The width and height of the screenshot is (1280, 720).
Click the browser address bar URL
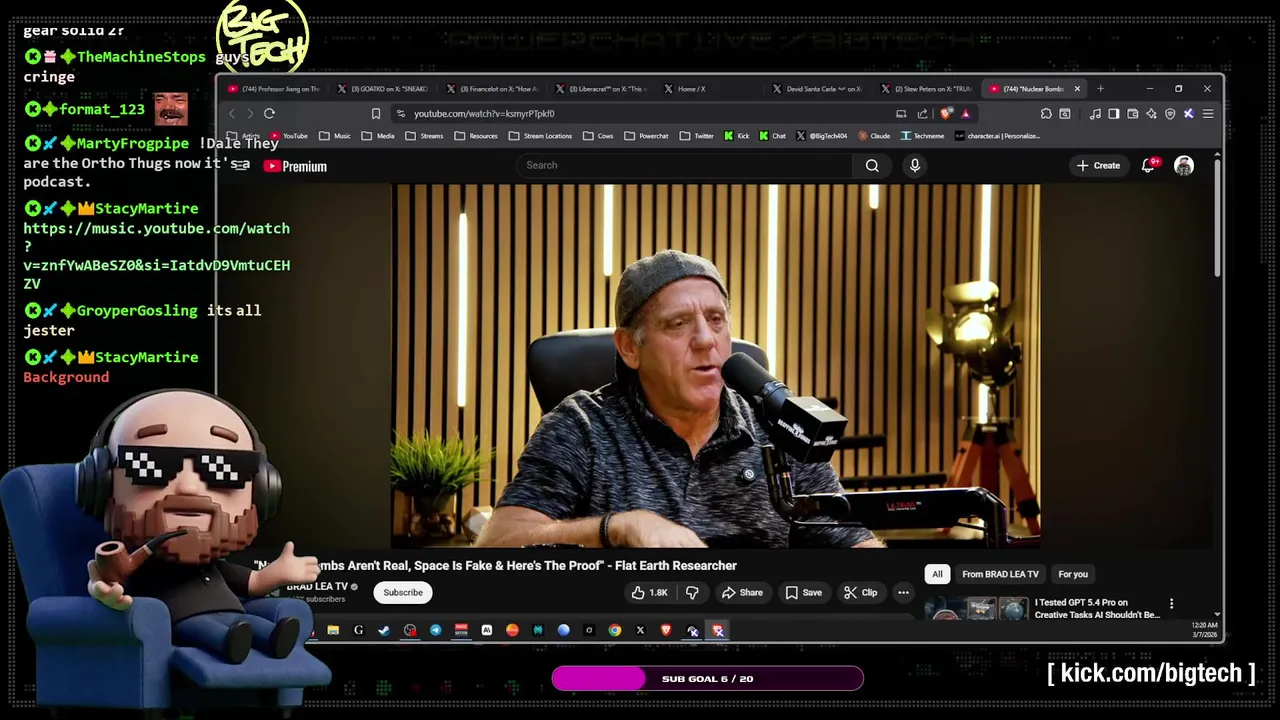pos(484,114)
